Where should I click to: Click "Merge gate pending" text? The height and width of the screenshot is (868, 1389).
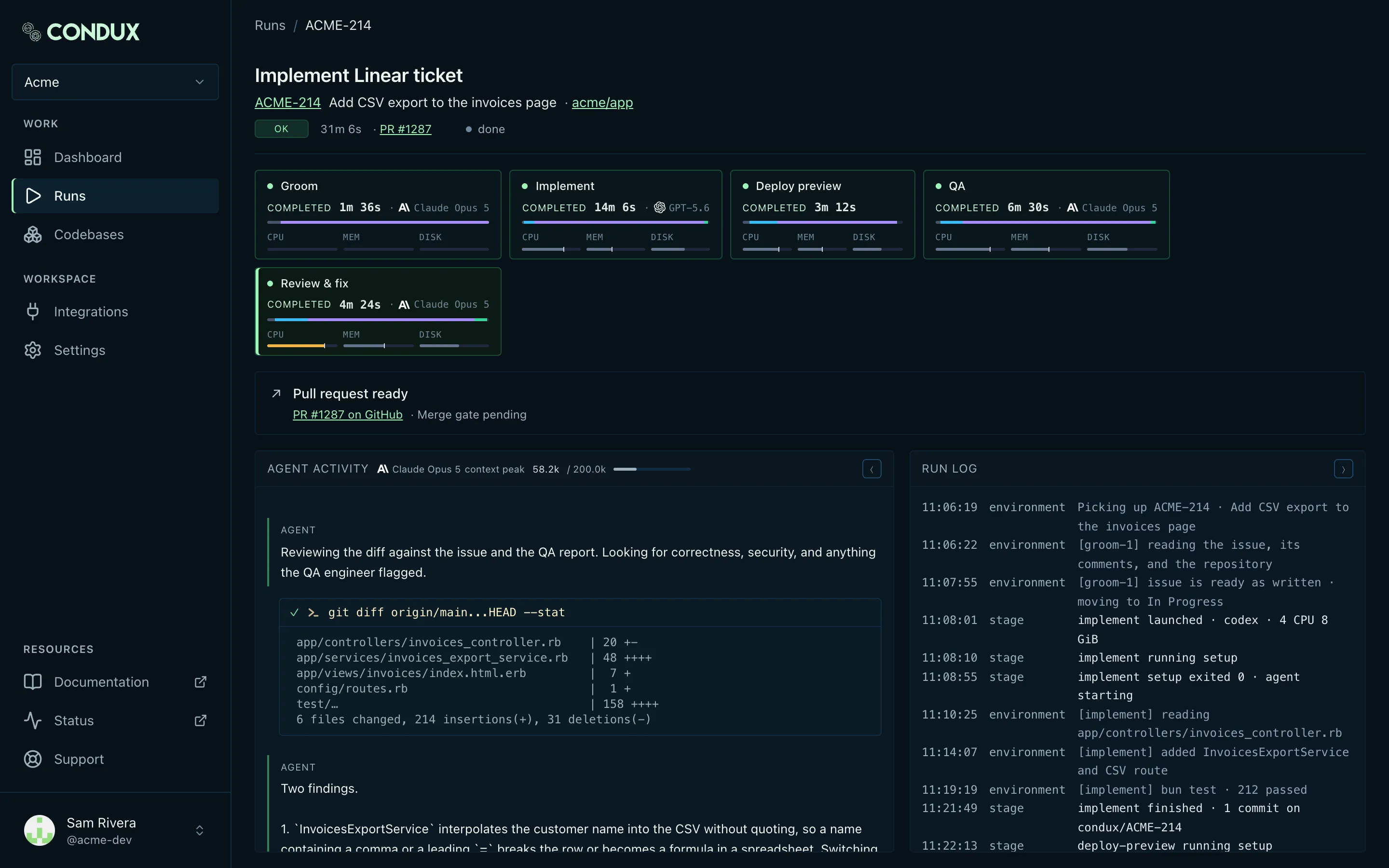(x=472, y=415)
